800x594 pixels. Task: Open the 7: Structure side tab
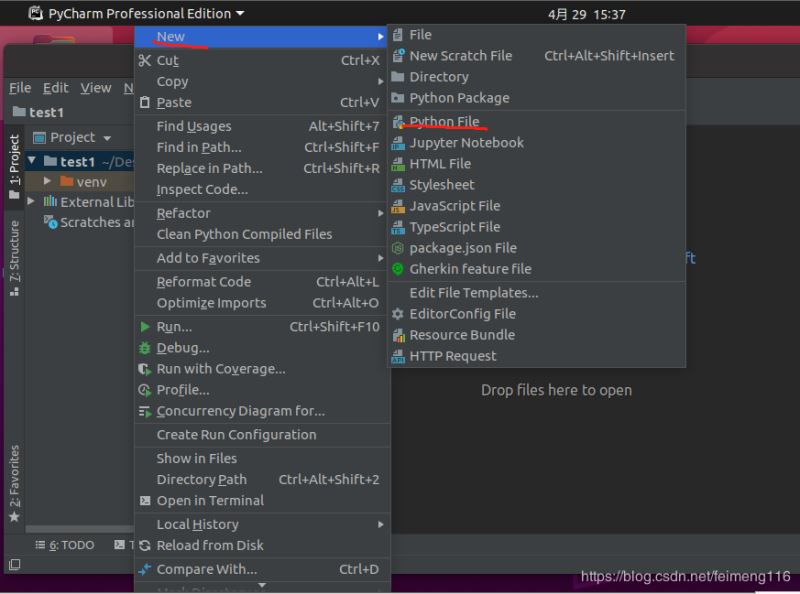pyautogui.click(x=14, y=258)
